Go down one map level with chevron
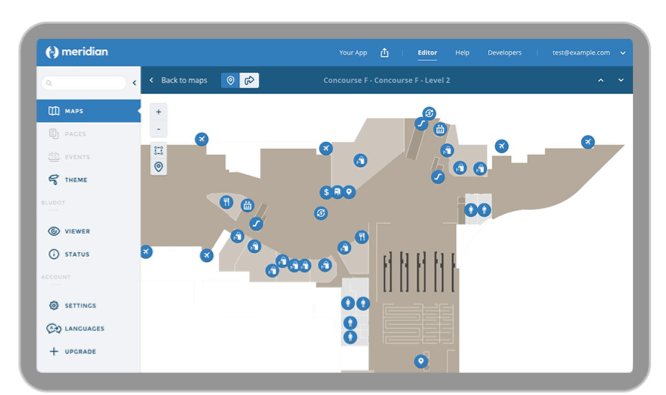 [621, 80]
